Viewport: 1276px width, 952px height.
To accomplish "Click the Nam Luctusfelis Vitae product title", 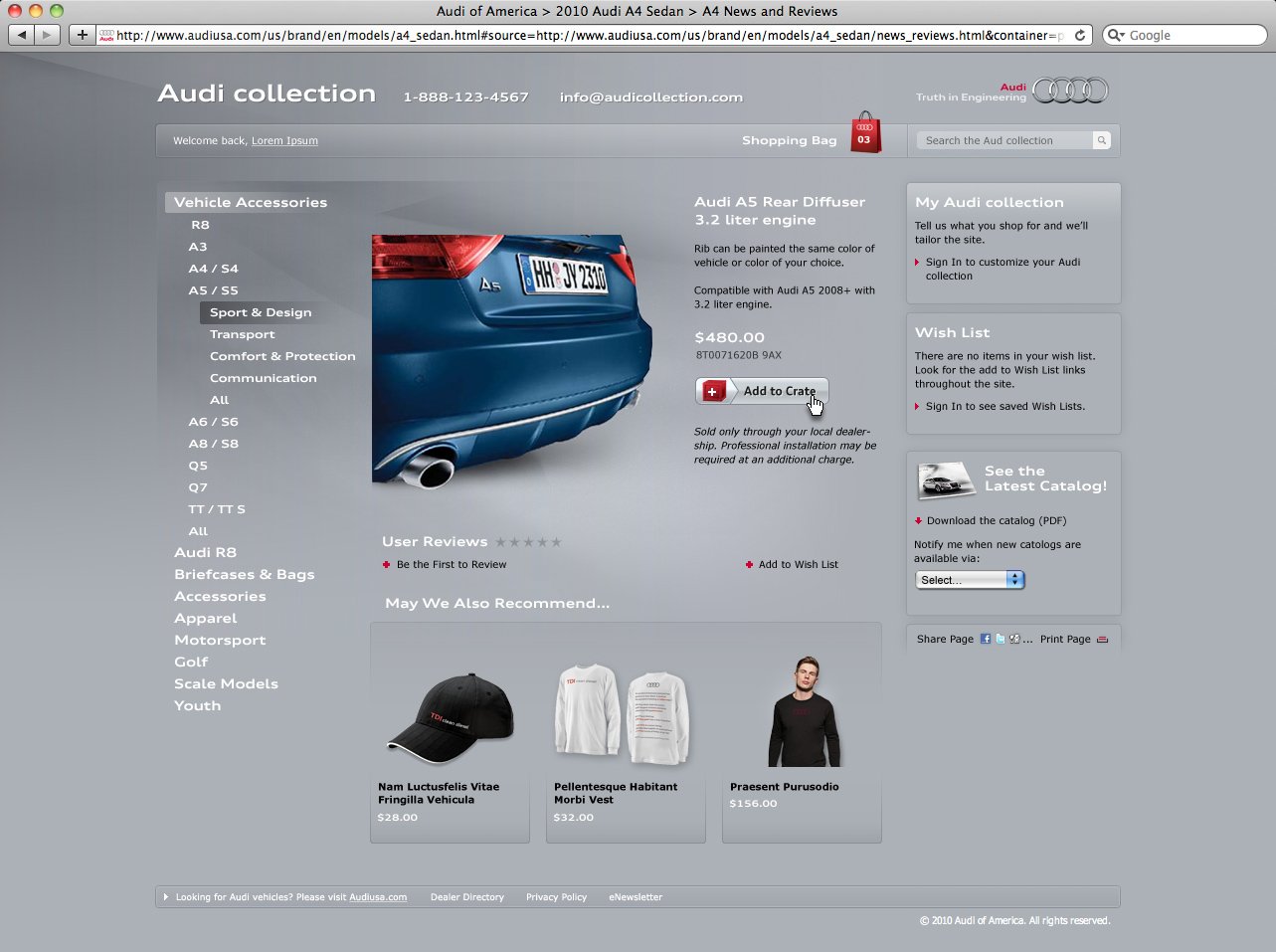I will (439, 793).
